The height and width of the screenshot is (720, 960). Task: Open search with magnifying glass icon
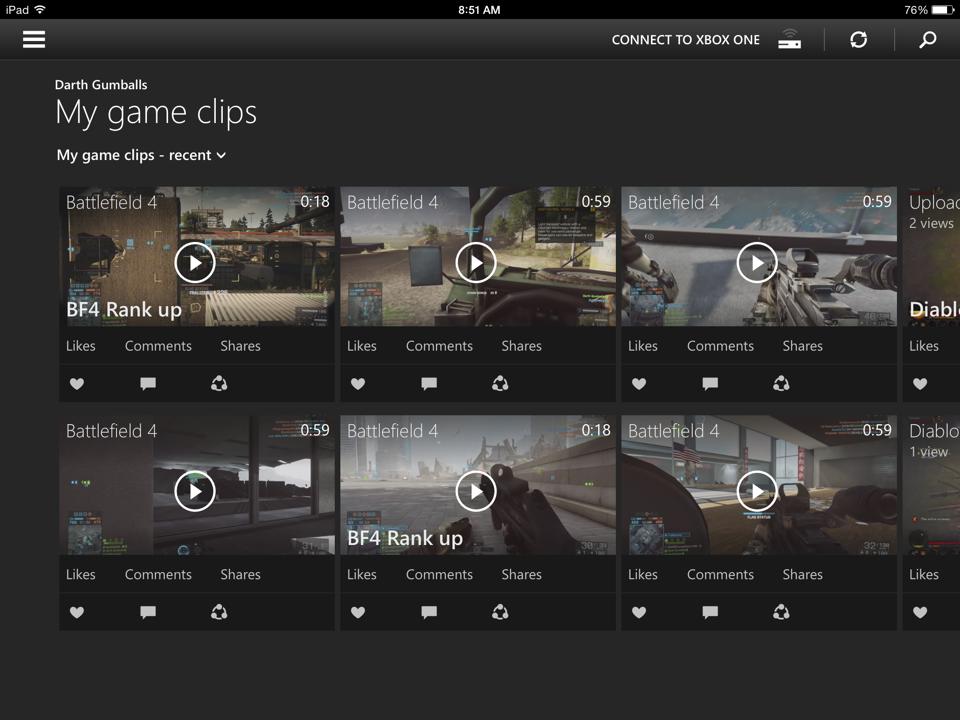pyautogui.click(x=928, y=40)
